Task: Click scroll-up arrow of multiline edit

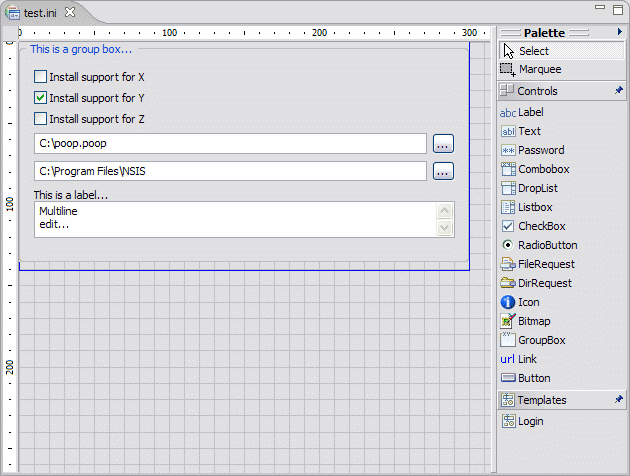Action: [x=444, y=210]
